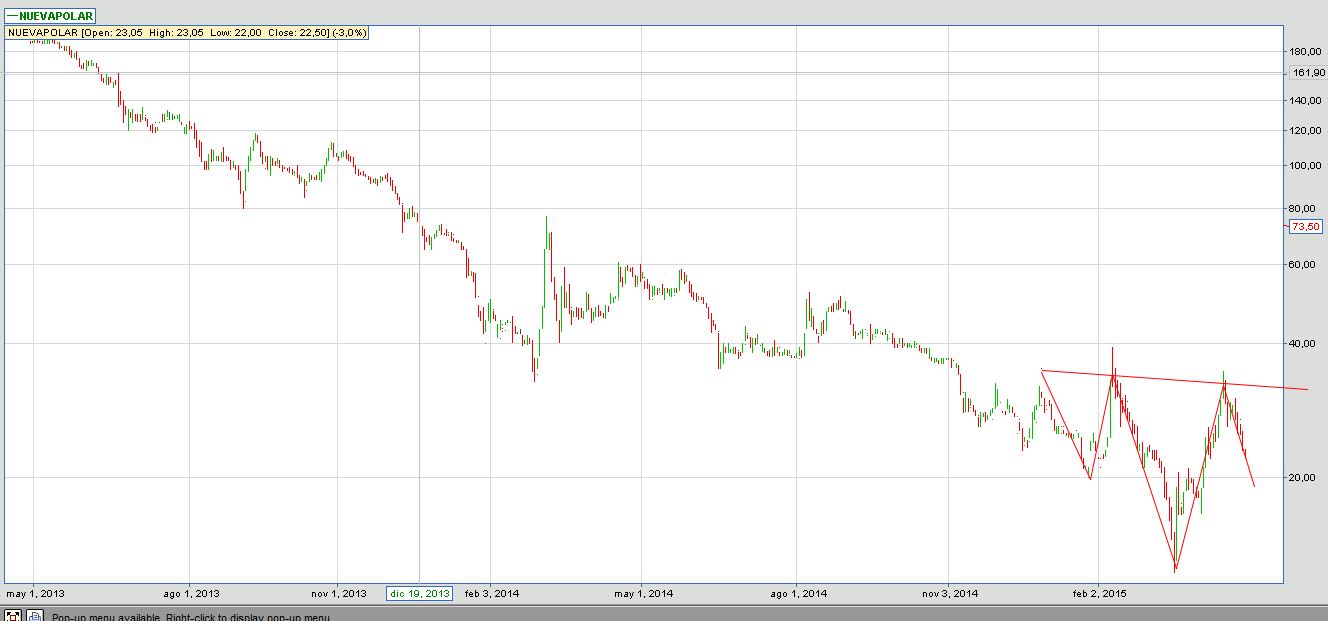This screenshot has height=621, width=1328.
Task: Click the may 1, 2013 date label
Action: (x=36, y=593)
